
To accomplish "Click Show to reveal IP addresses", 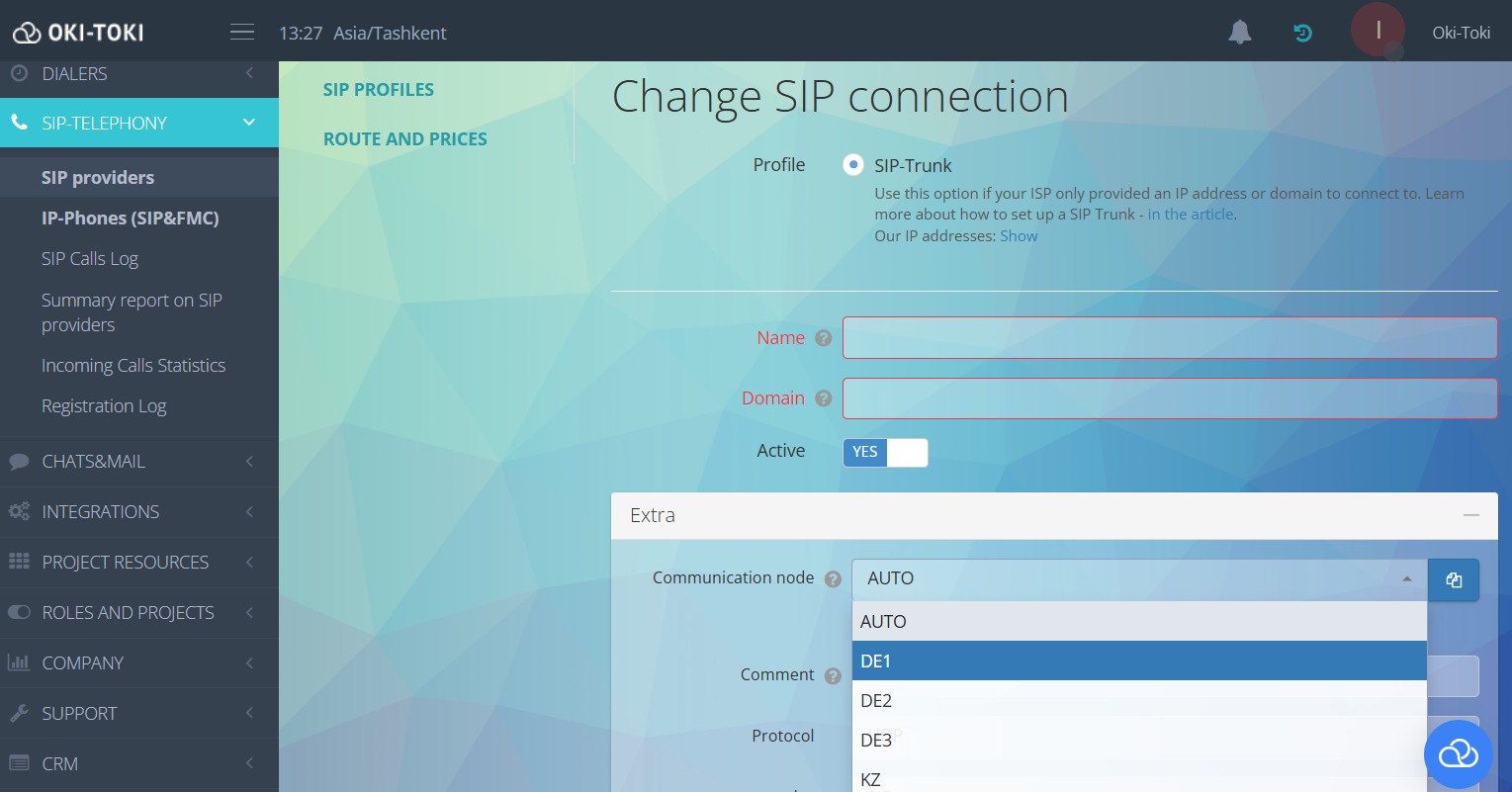I will 1019,236.
